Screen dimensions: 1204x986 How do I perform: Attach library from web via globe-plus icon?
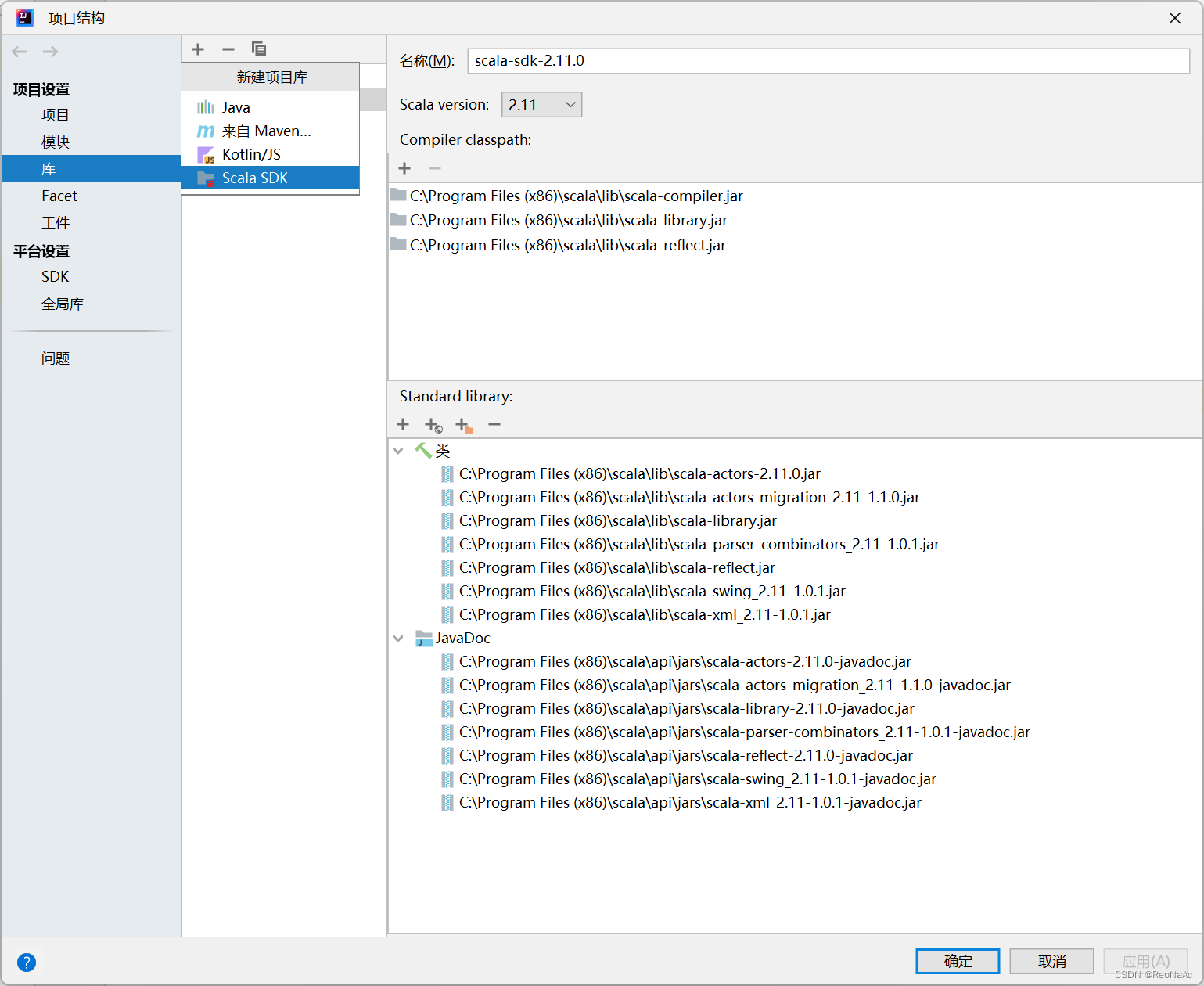[x=433, y=424]
